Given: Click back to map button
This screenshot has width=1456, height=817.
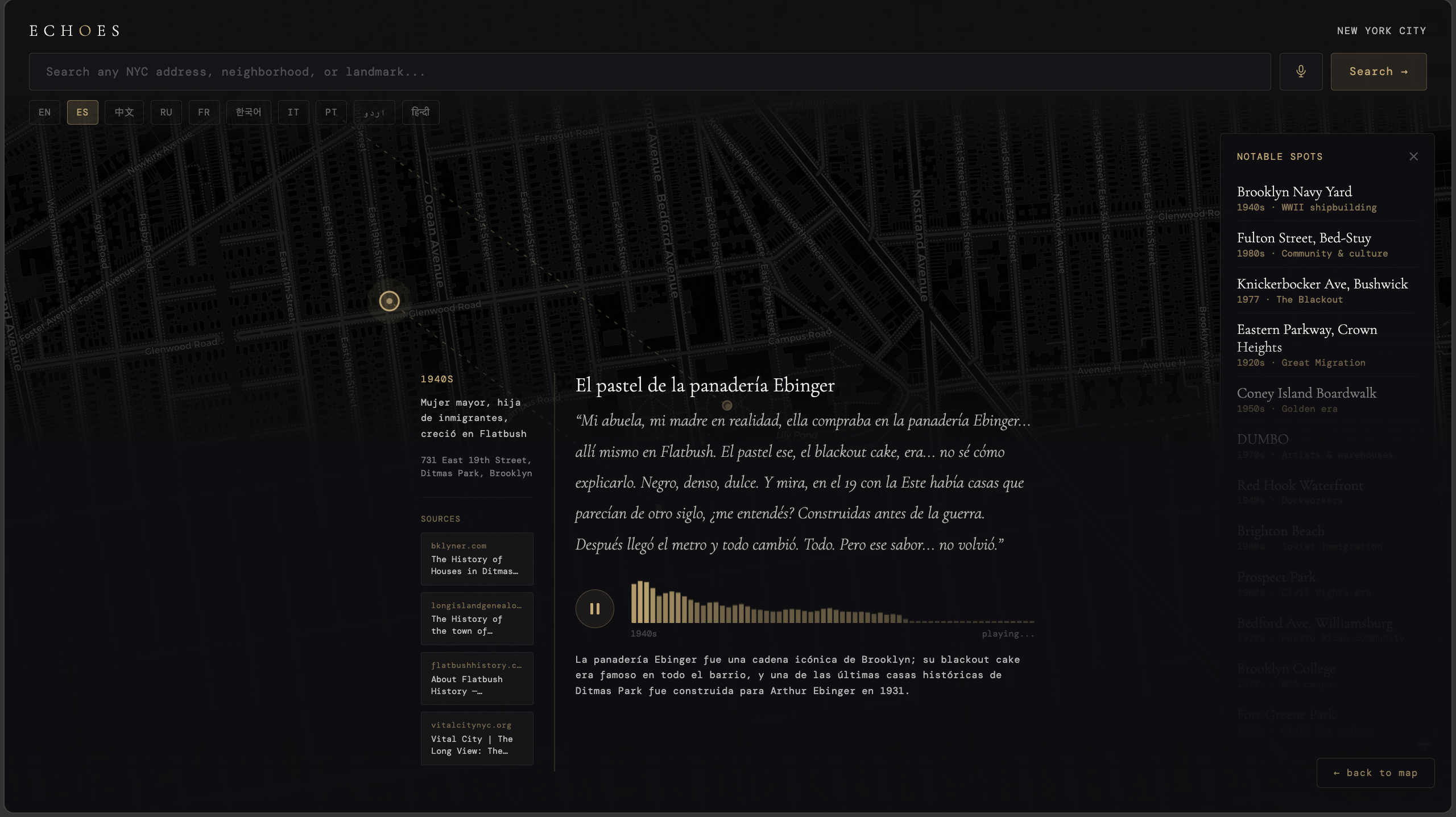Looking at the screenshot, I should (x=1375, y=773).
